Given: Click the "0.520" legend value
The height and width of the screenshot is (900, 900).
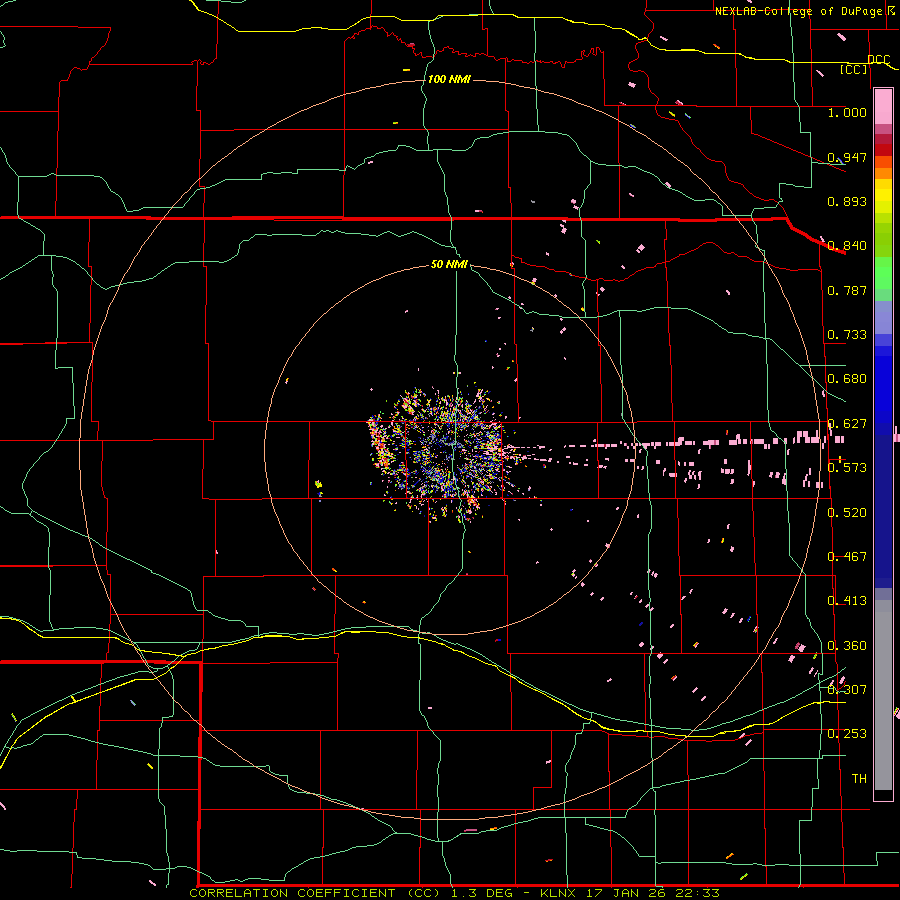Looking at the screenshot, I should coord(847,513).
